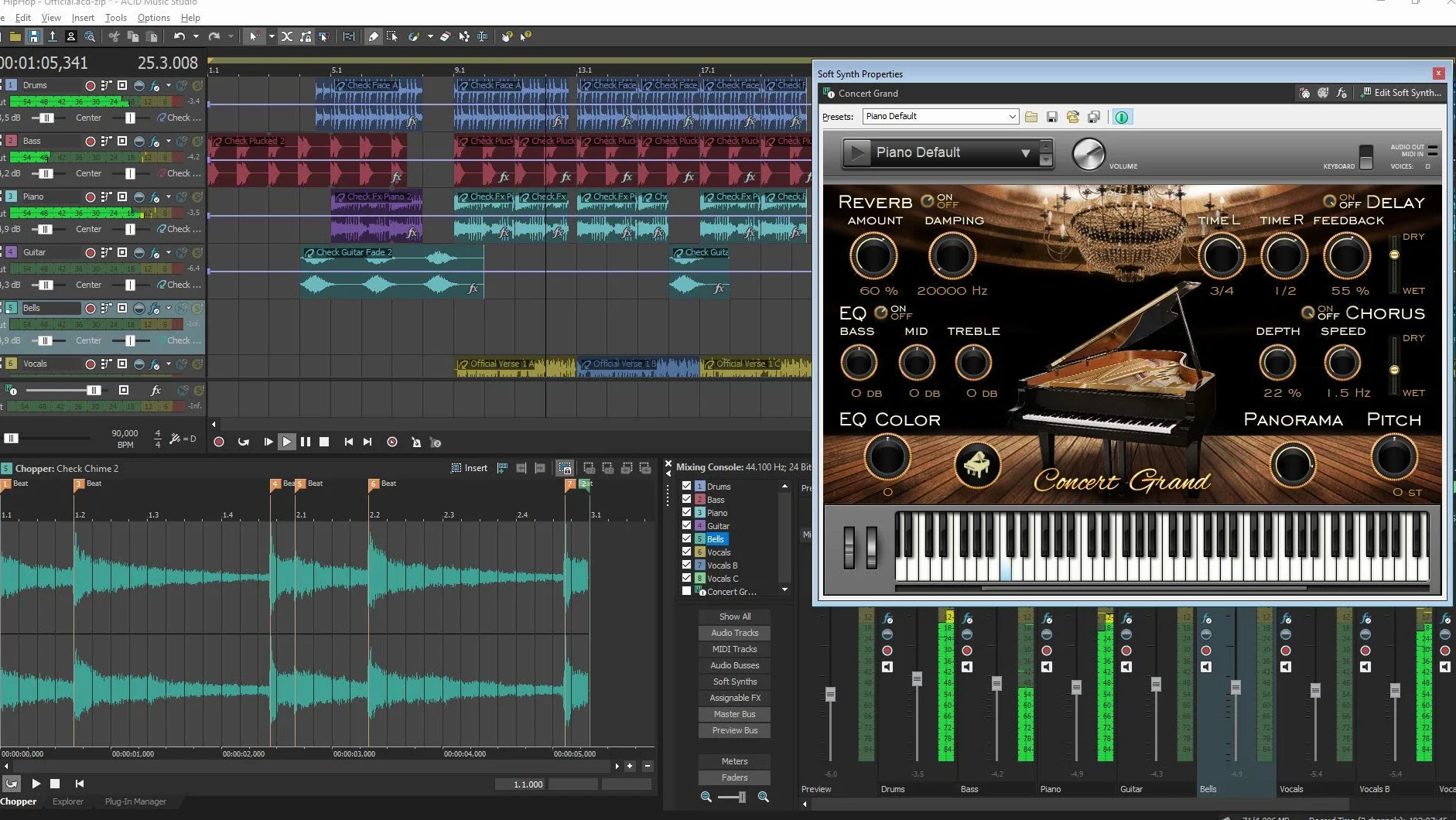Uncheck Bass in Mixing Console list
Image resolution: width=1456 pixels, height=820 pixels.
(x=686, y=499)
